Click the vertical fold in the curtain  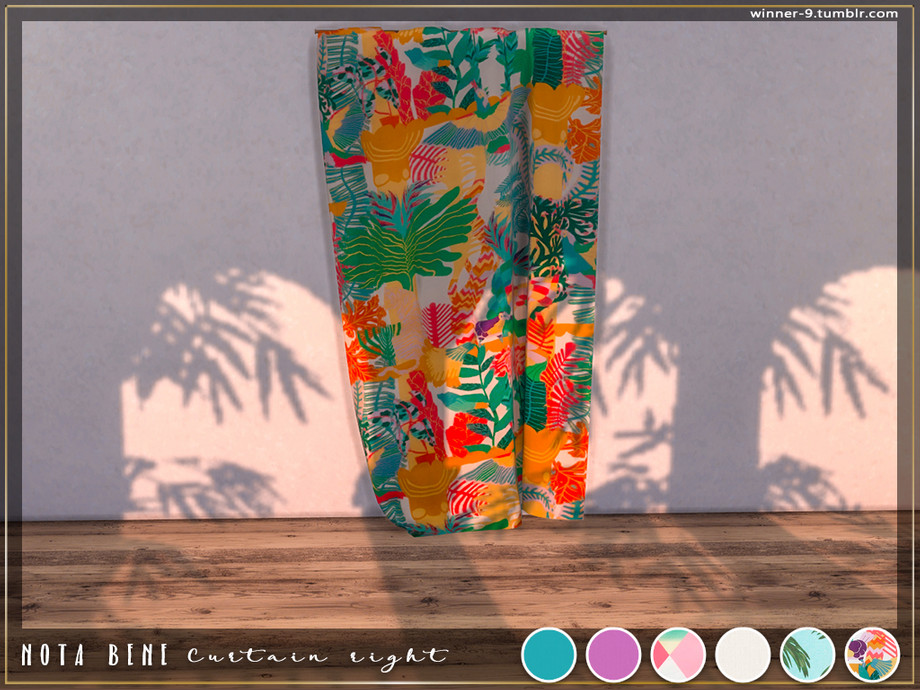(x=519, y=280)
